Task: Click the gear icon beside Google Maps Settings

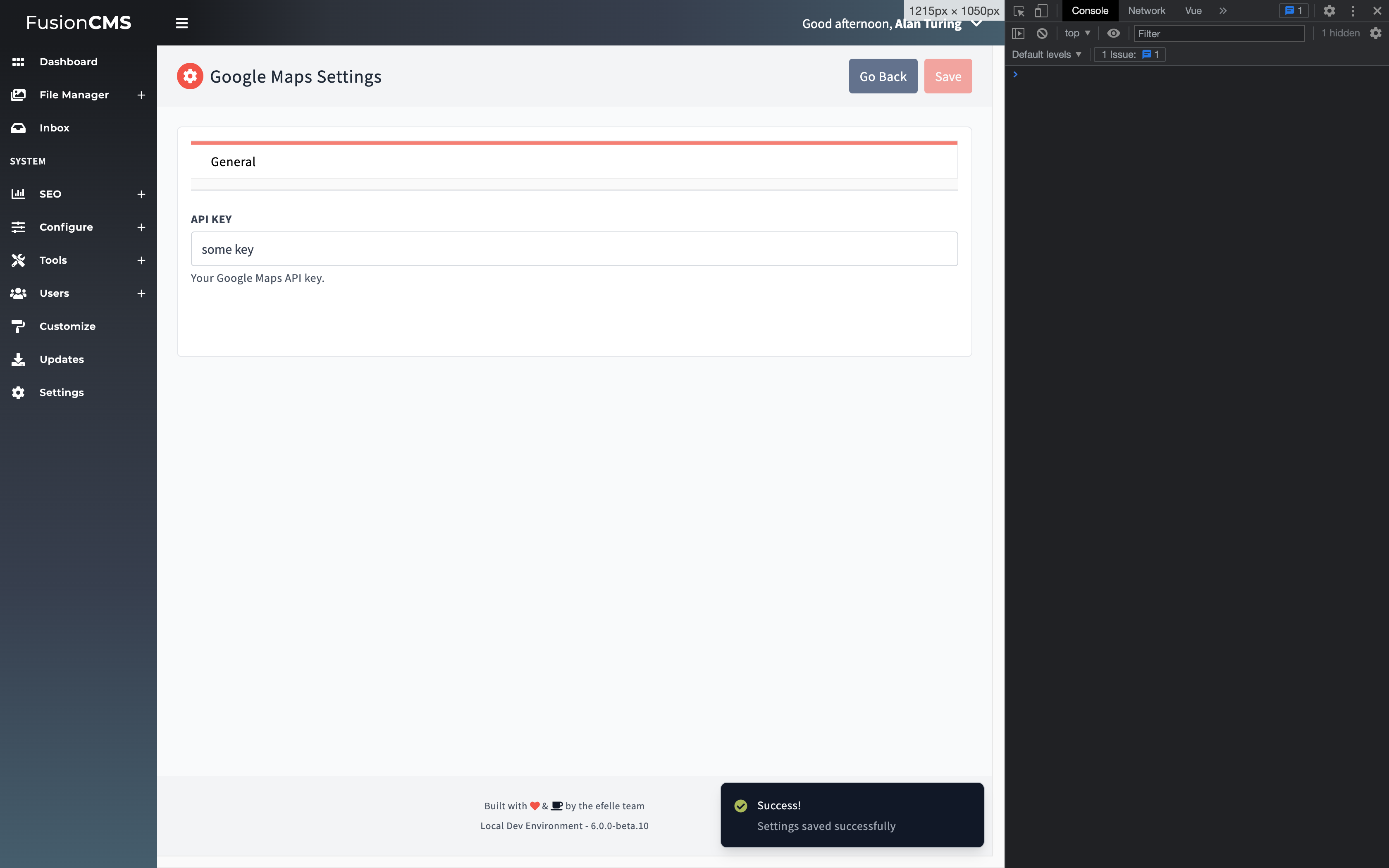Action: [190, 75]
